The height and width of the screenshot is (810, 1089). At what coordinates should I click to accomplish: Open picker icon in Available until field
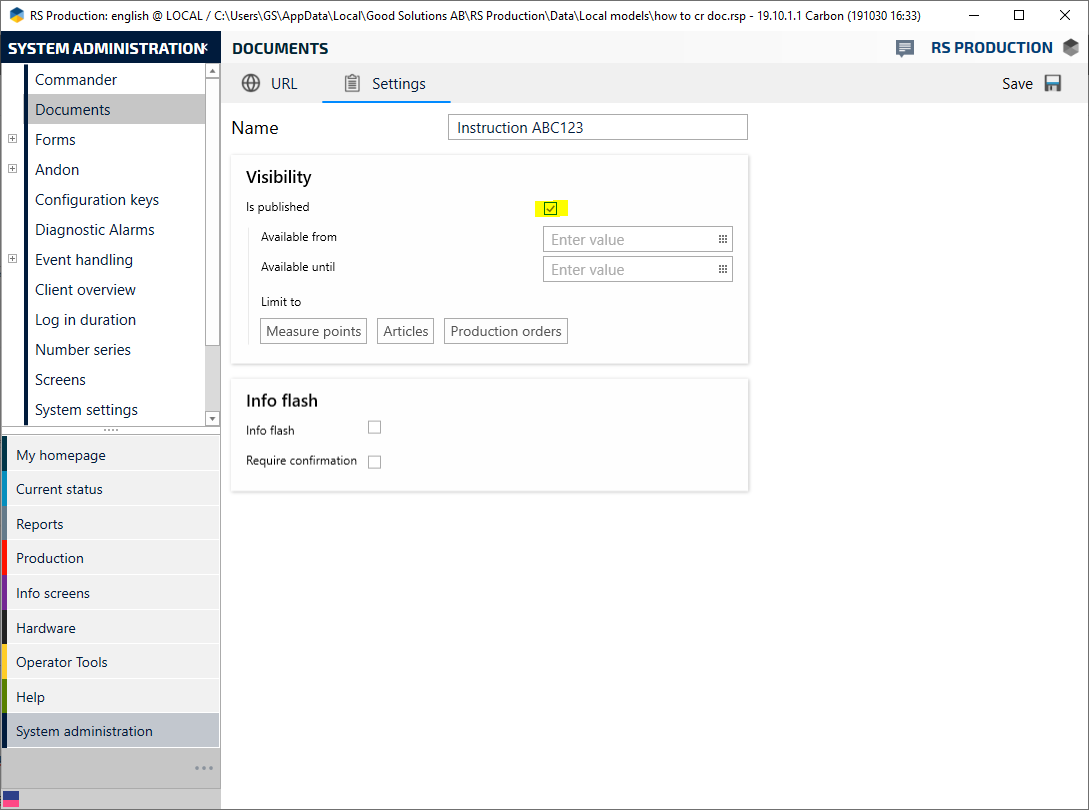(x=722, y=270)
